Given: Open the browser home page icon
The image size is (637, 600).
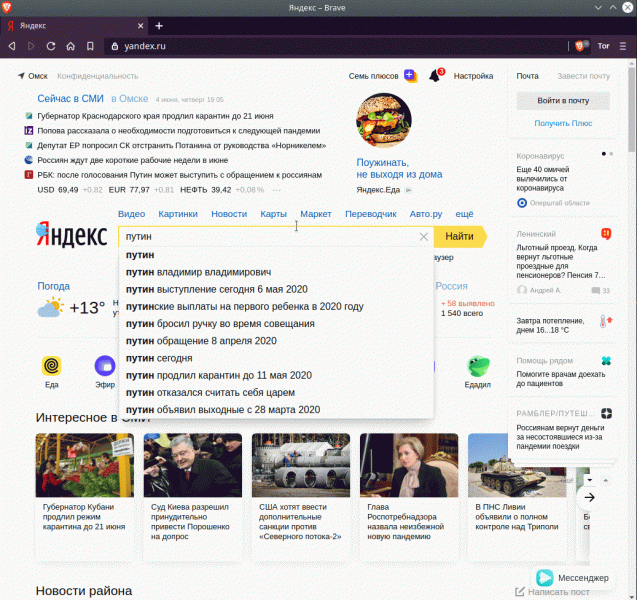Looking at the screenshot, I should coord(70,46).
